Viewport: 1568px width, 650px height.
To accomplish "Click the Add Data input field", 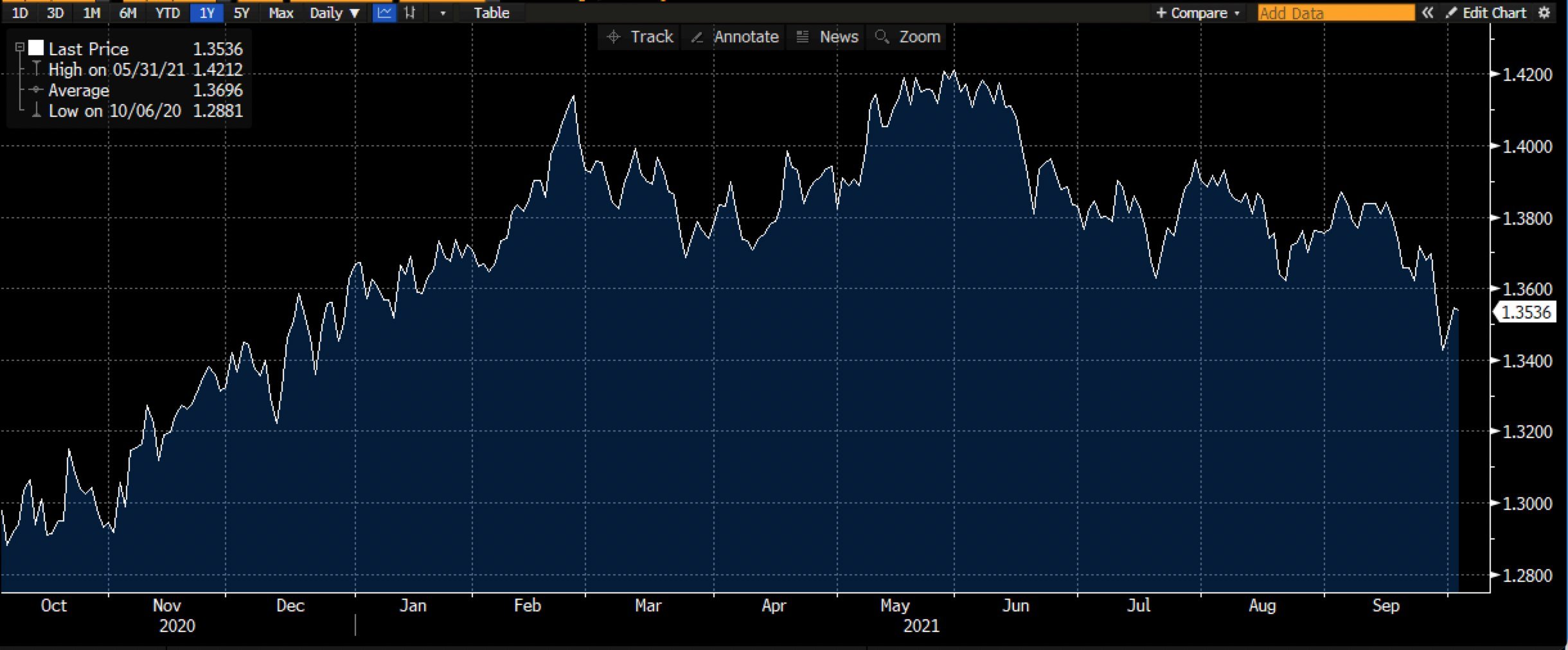I will [x=1335, y=13].
